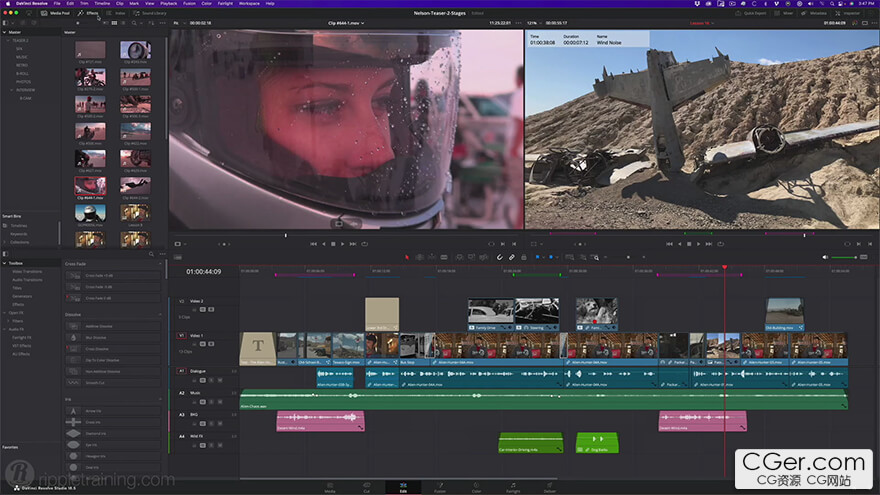Open the Media Pool panel
880x495 pixels.
pyautogui.click(x=56, y=14)
